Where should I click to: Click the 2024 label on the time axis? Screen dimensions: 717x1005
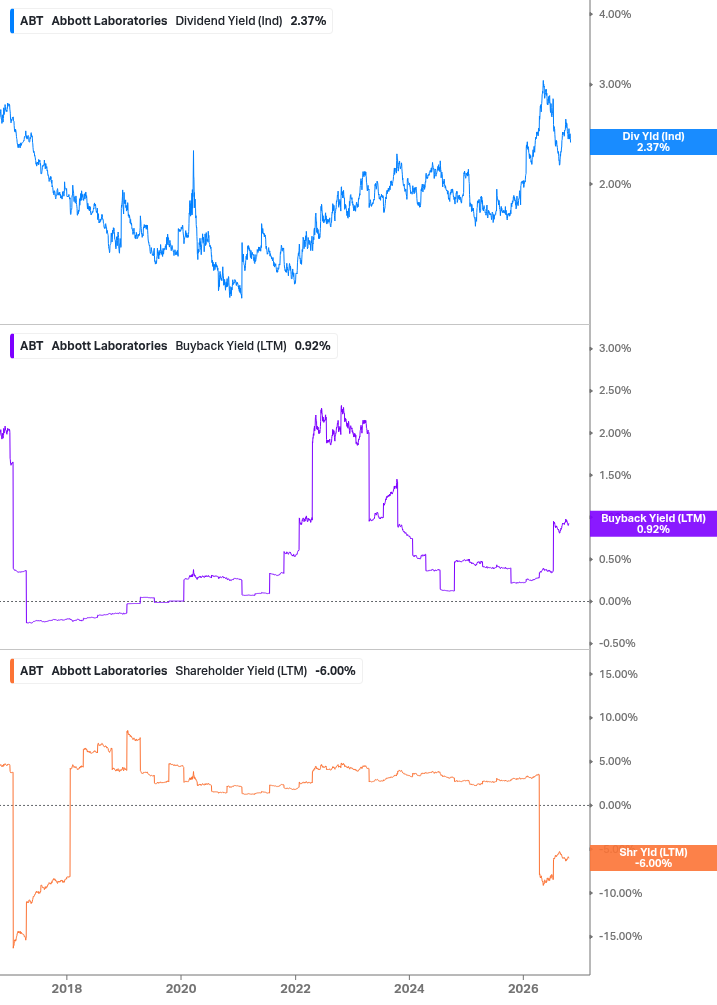click(x=409, y=988)
